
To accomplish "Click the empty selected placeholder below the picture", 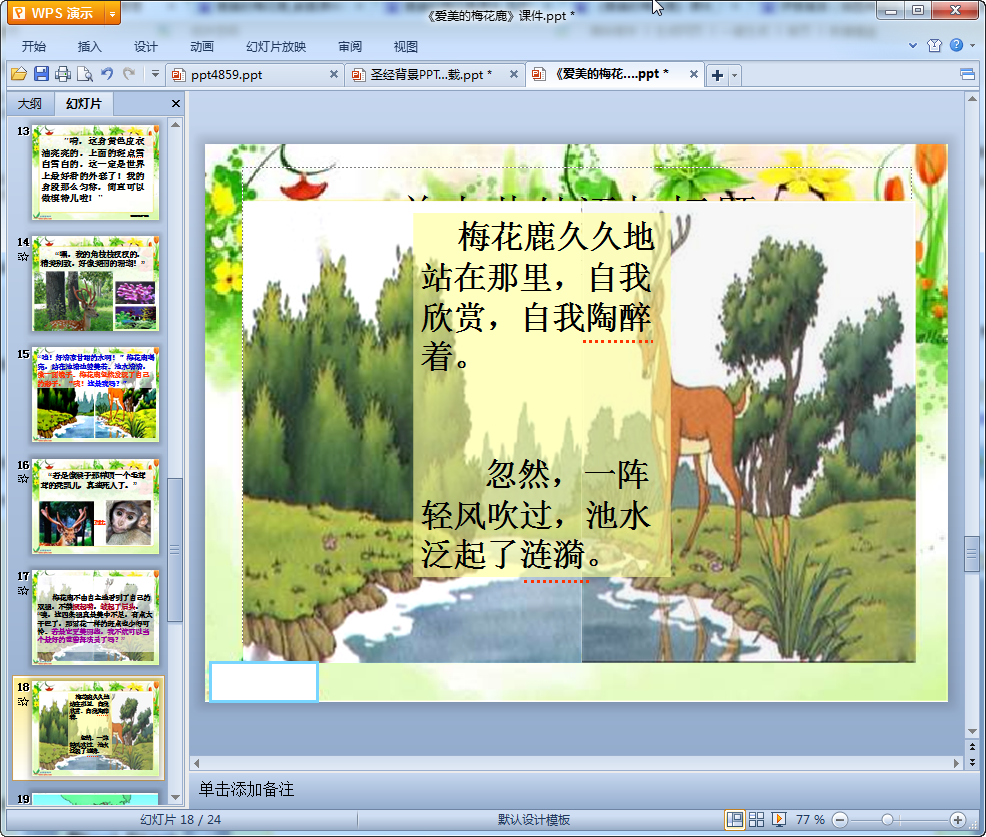I will click(263, 682).
